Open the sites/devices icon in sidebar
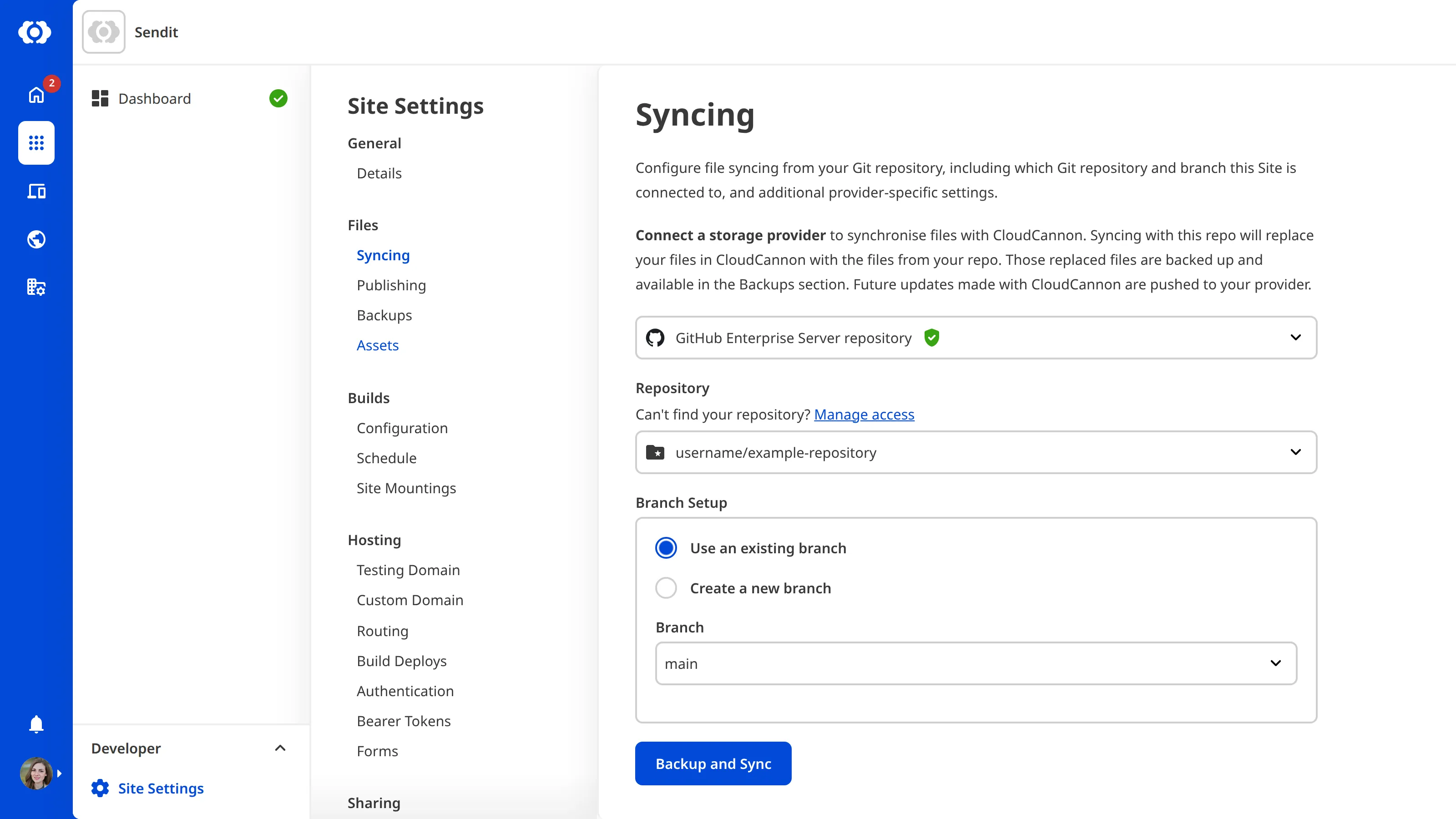Viewport: 1456px width, 819px height. point(36,191)
